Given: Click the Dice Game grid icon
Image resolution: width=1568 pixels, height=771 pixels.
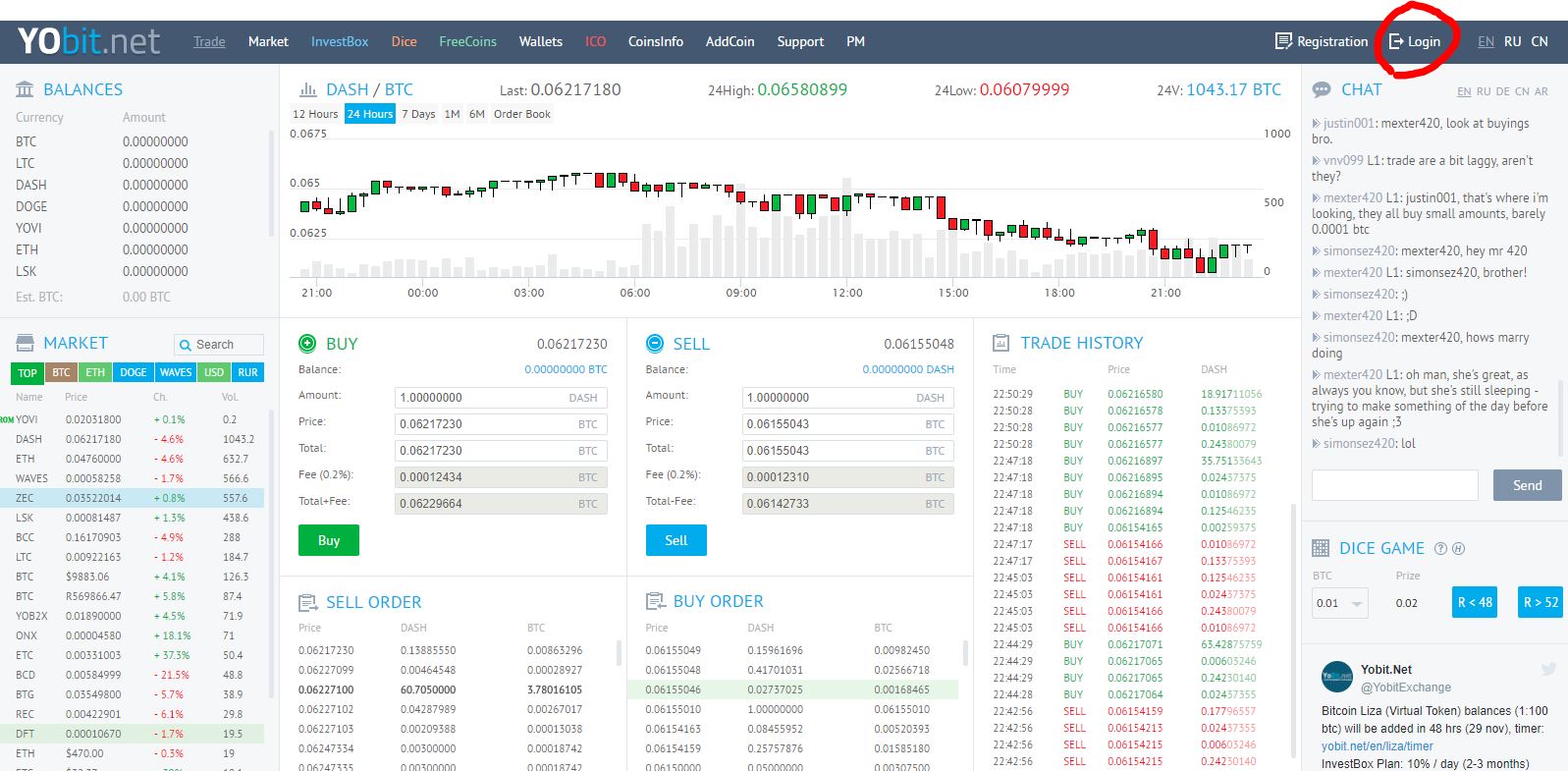Looking at the screenshot, I should (1322, 548).
